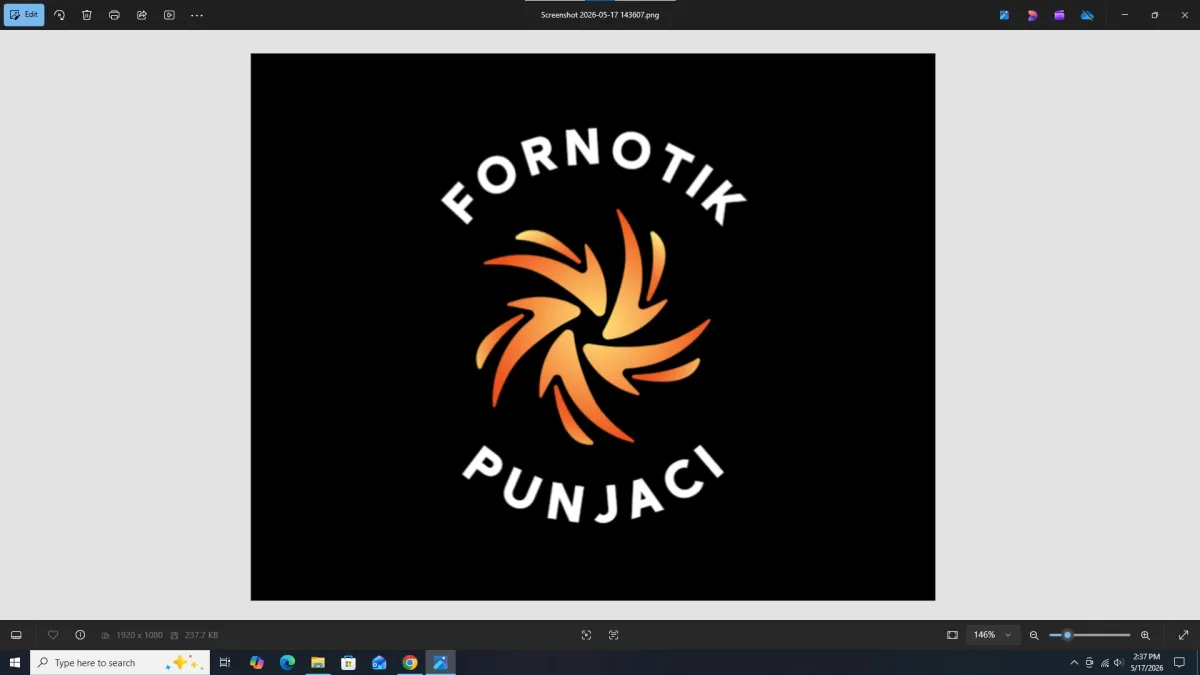Click the volume speaker icon in system tray

coord(1118,663)
